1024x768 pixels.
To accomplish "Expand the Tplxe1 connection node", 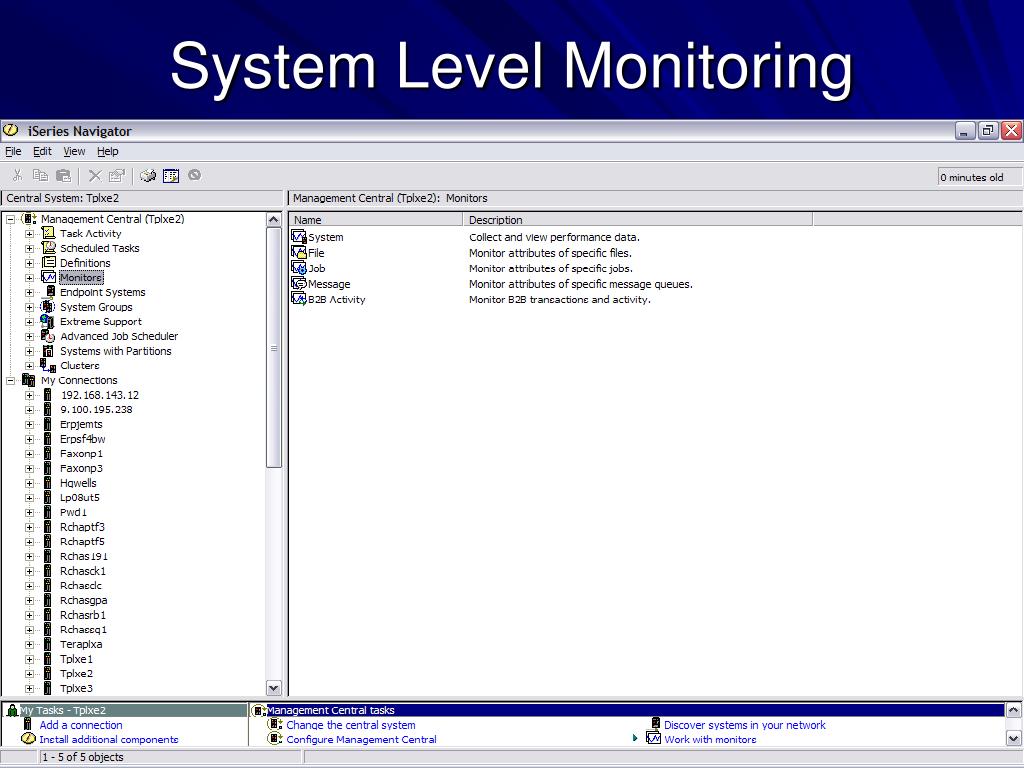I will (29, 659).
